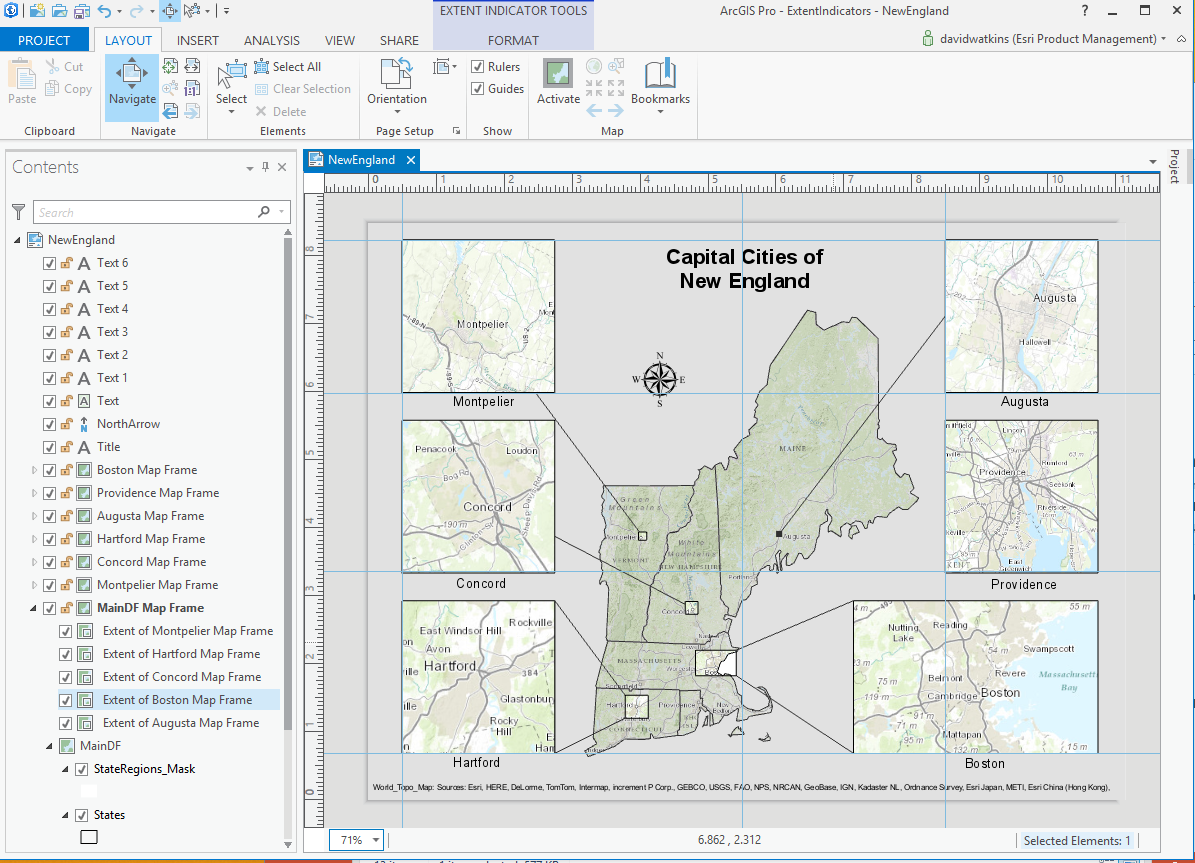The width and height of the screenshot is (1195, 863).
Task: Click the filter funnel icon in Contents
Action: click(x=18, y=212)
